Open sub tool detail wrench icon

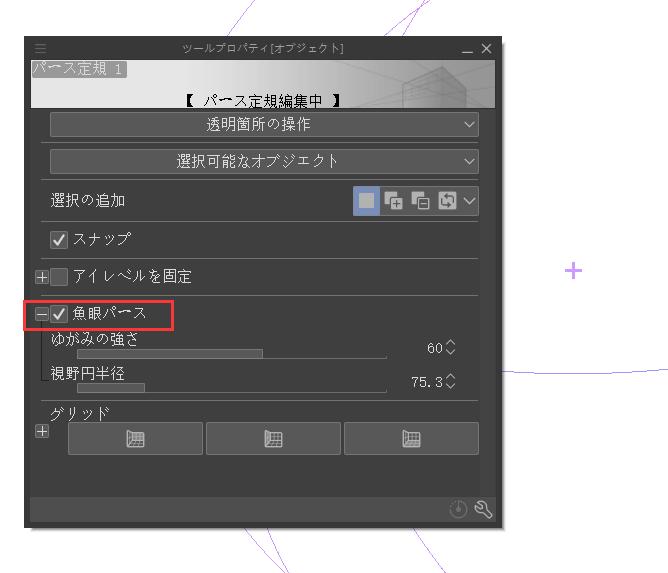click(483, 510)
